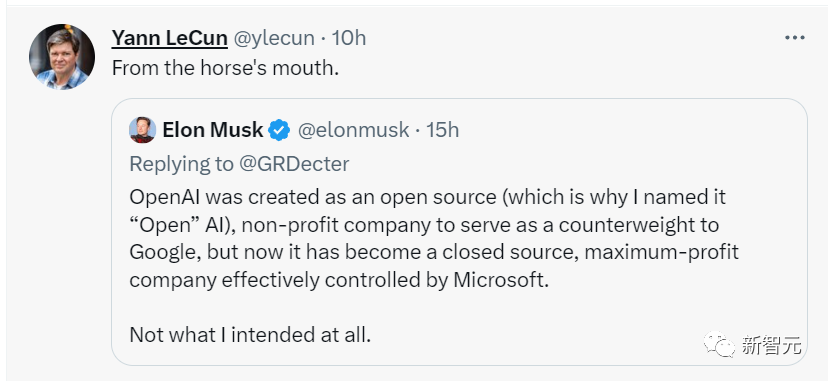Screen dimensions: 828x381
Task: Click Elon Musk's small avatar
Action: click(142, 130)
